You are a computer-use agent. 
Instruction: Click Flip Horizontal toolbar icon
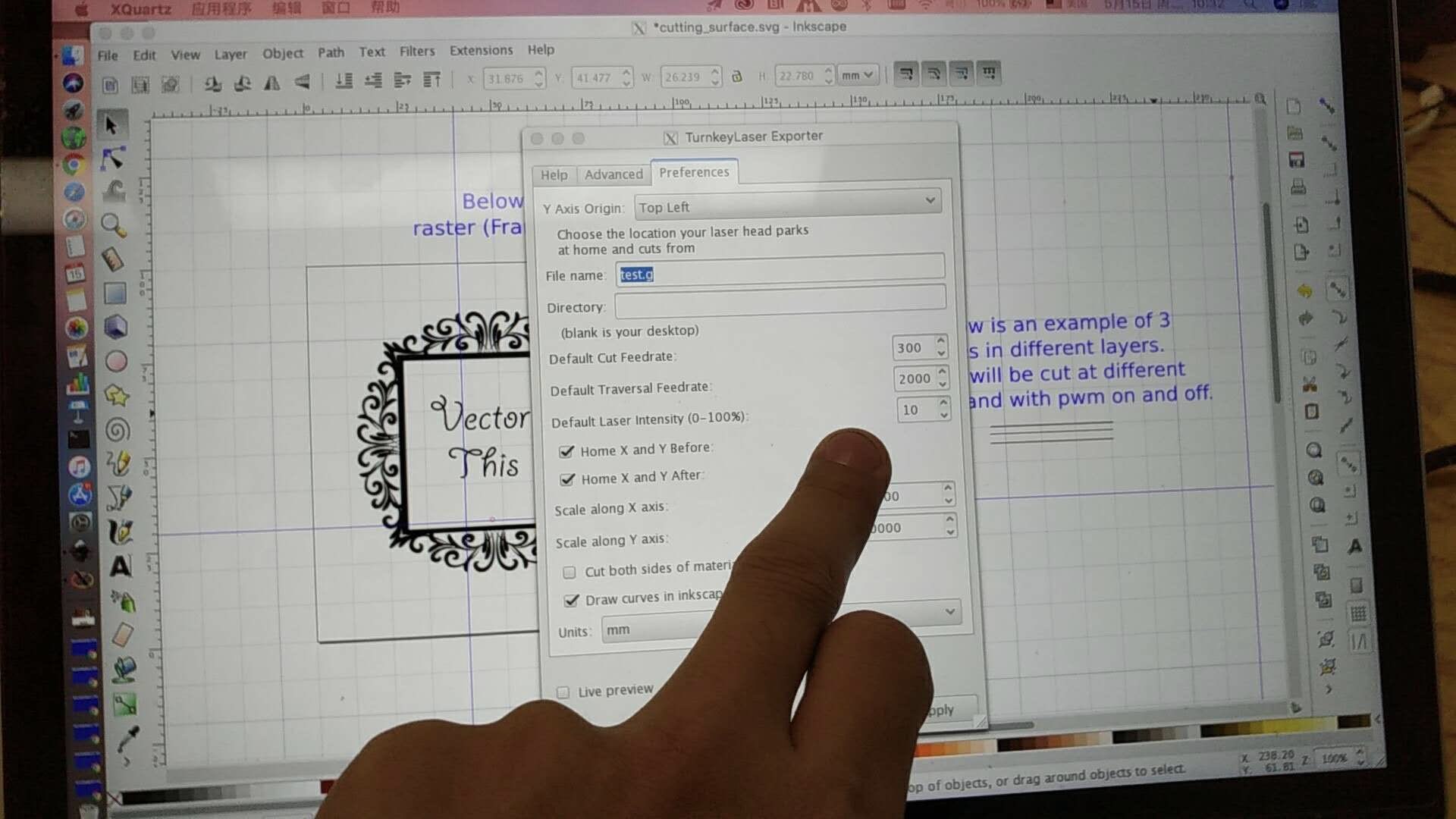[271, 83]
